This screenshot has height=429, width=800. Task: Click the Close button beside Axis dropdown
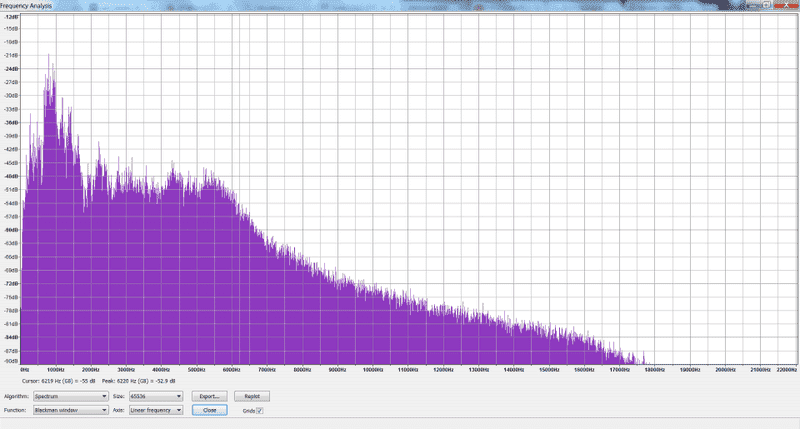pos(209,410)
